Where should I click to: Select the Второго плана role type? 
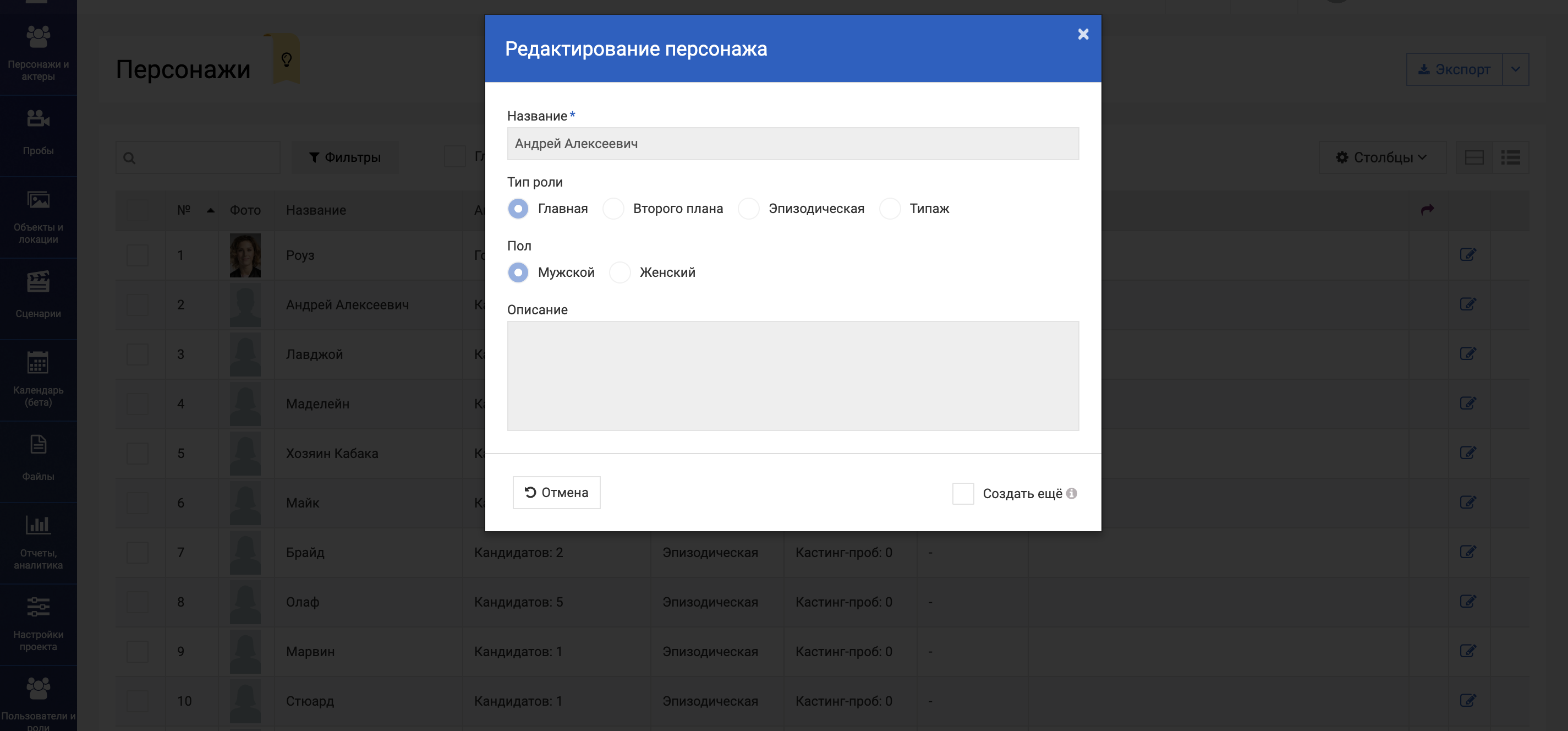[613, 208]
